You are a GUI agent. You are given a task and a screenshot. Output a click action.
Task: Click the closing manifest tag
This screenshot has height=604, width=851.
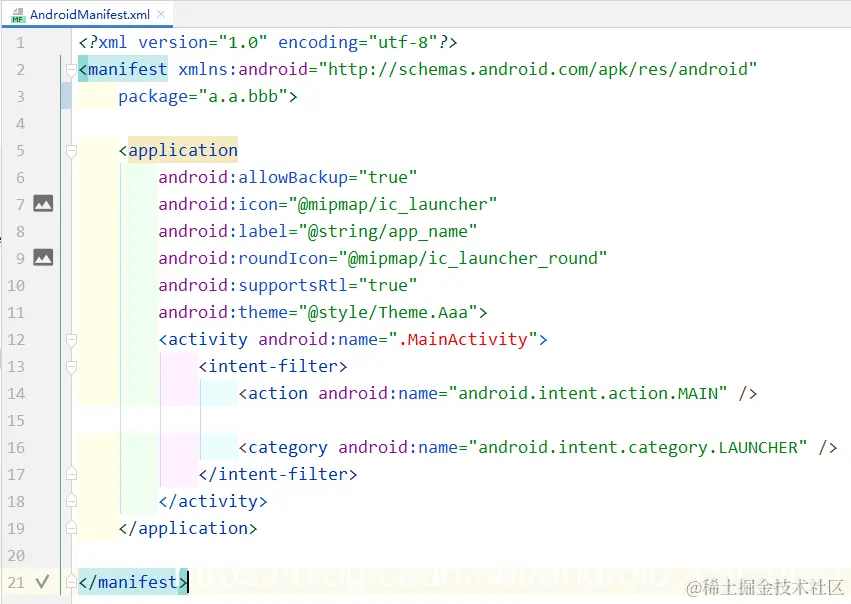click(x=133, y=582)
